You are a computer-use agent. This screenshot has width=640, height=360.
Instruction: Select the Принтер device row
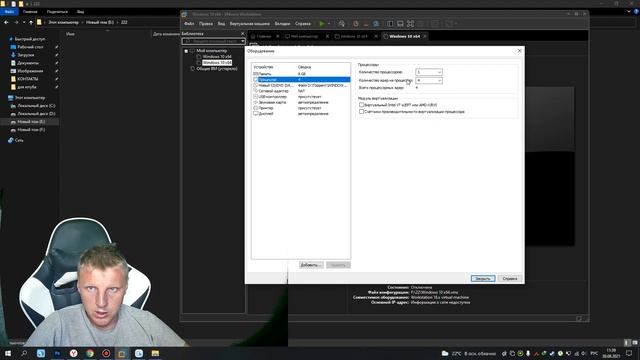(x=301, y=108)
